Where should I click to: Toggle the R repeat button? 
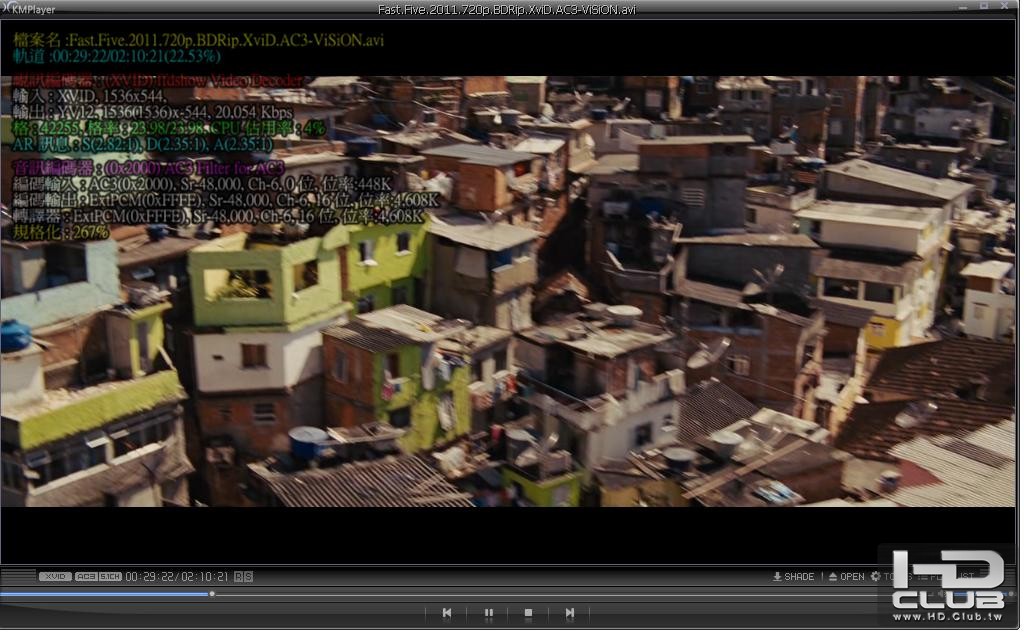coord(238,578)
